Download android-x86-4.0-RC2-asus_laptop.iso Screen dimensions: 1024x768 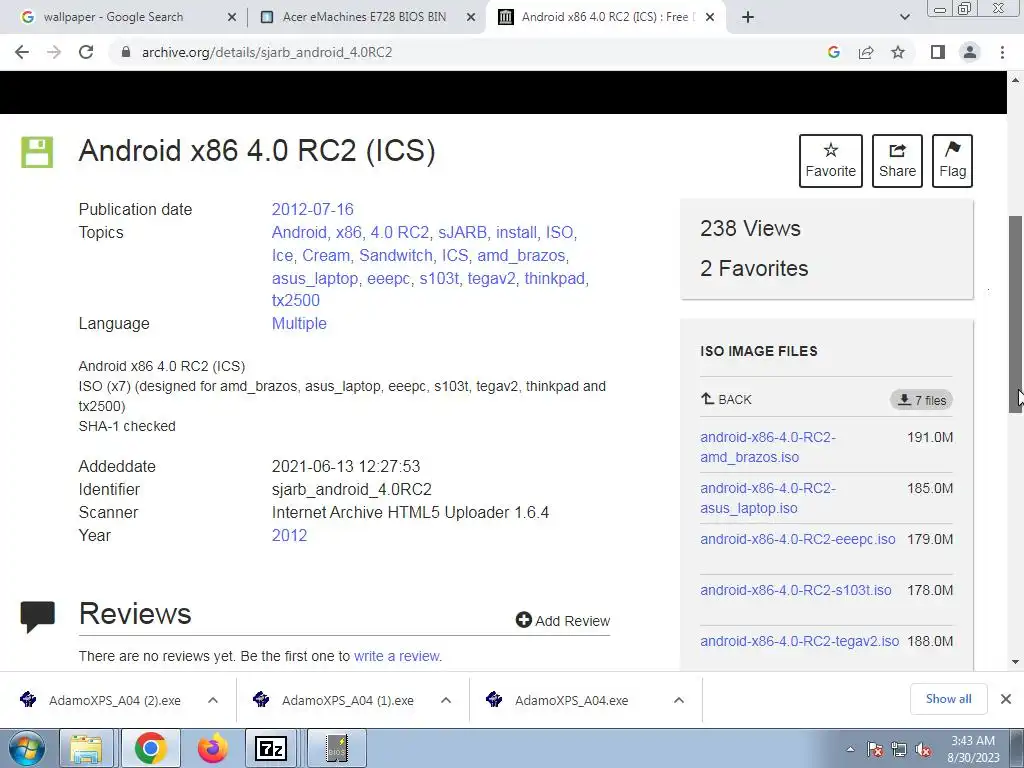(x=768, y=498)
